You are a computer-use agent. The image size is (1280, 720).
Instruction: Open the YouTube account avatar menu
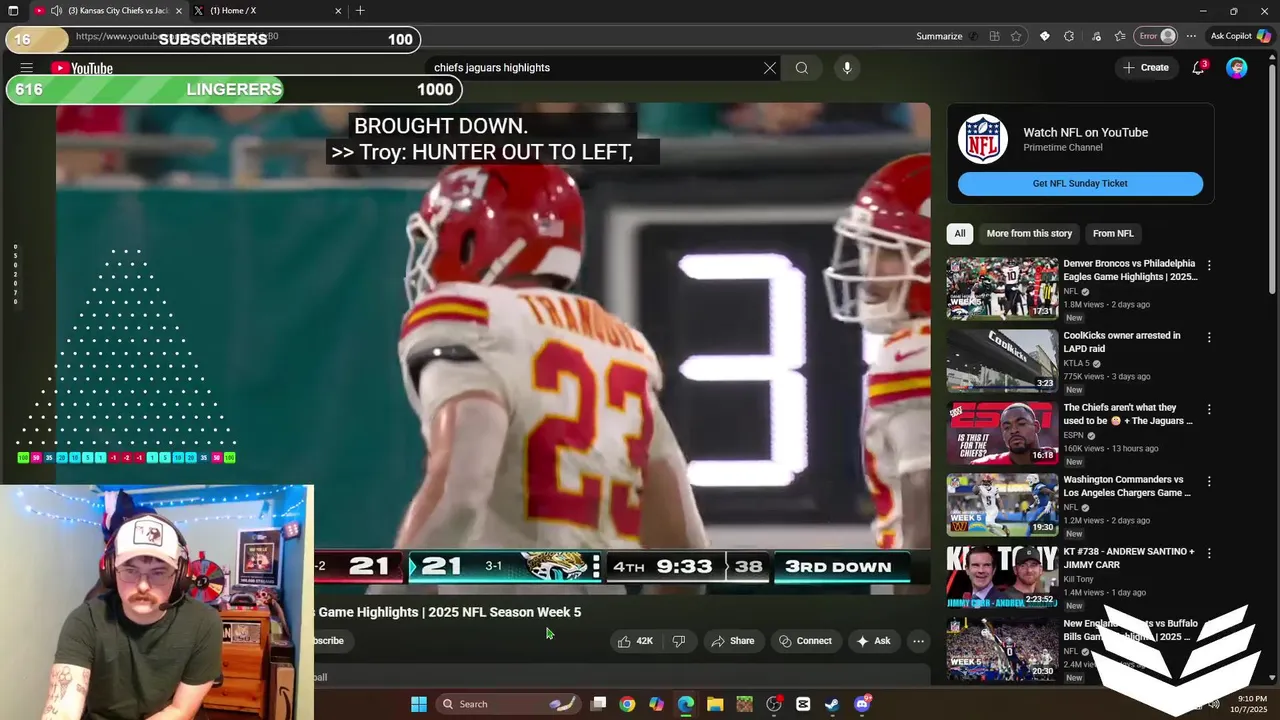1237,68
